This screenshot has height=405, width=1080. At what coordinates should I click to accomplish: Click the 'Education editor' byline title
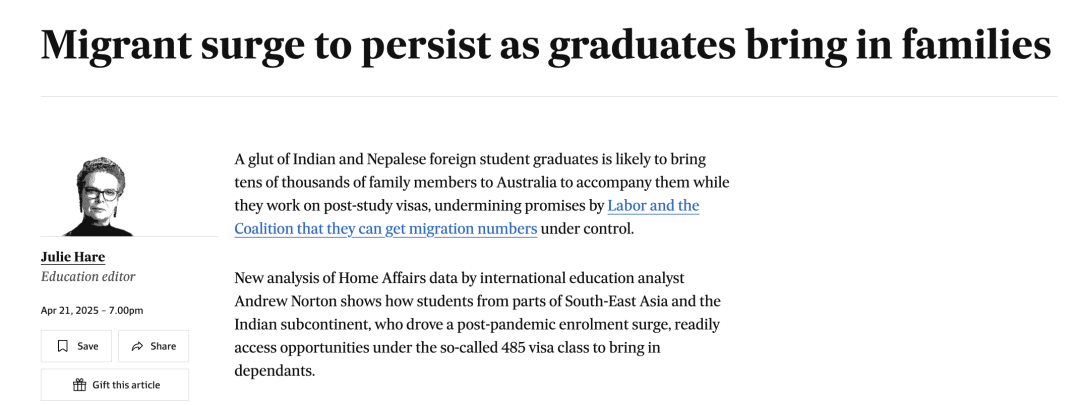[88, 276]
